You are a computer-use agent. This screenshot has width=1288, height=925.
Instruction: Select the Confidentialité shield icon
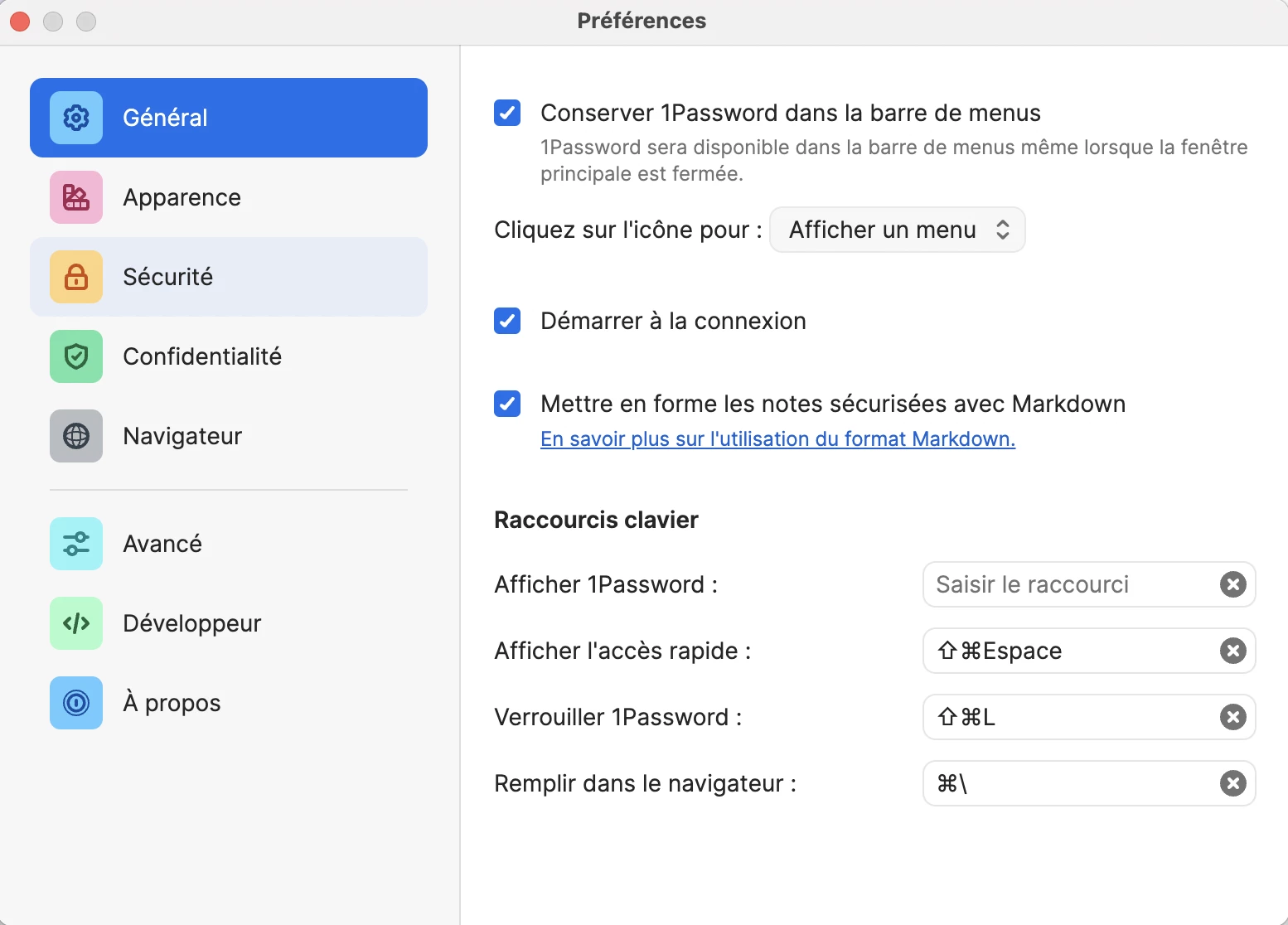pyautogui.click(x=76, y=356)
